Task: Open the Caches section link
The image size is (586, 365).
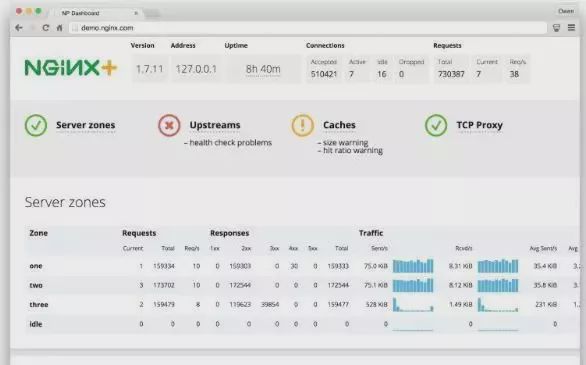Action: [339, 125]
